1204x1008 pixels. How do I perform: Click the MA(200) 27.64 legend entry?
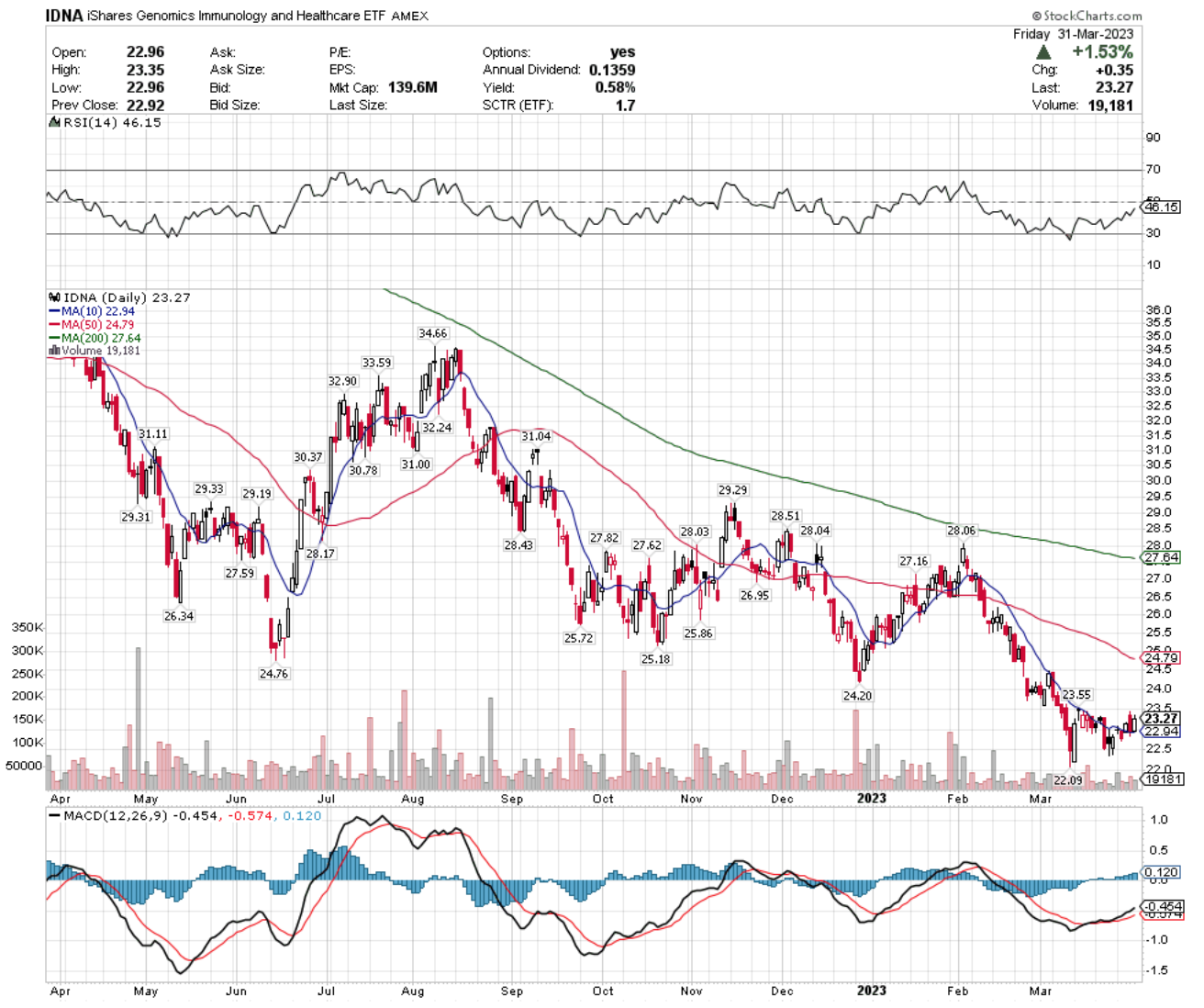pyautogui.click(x=95, y=338)
